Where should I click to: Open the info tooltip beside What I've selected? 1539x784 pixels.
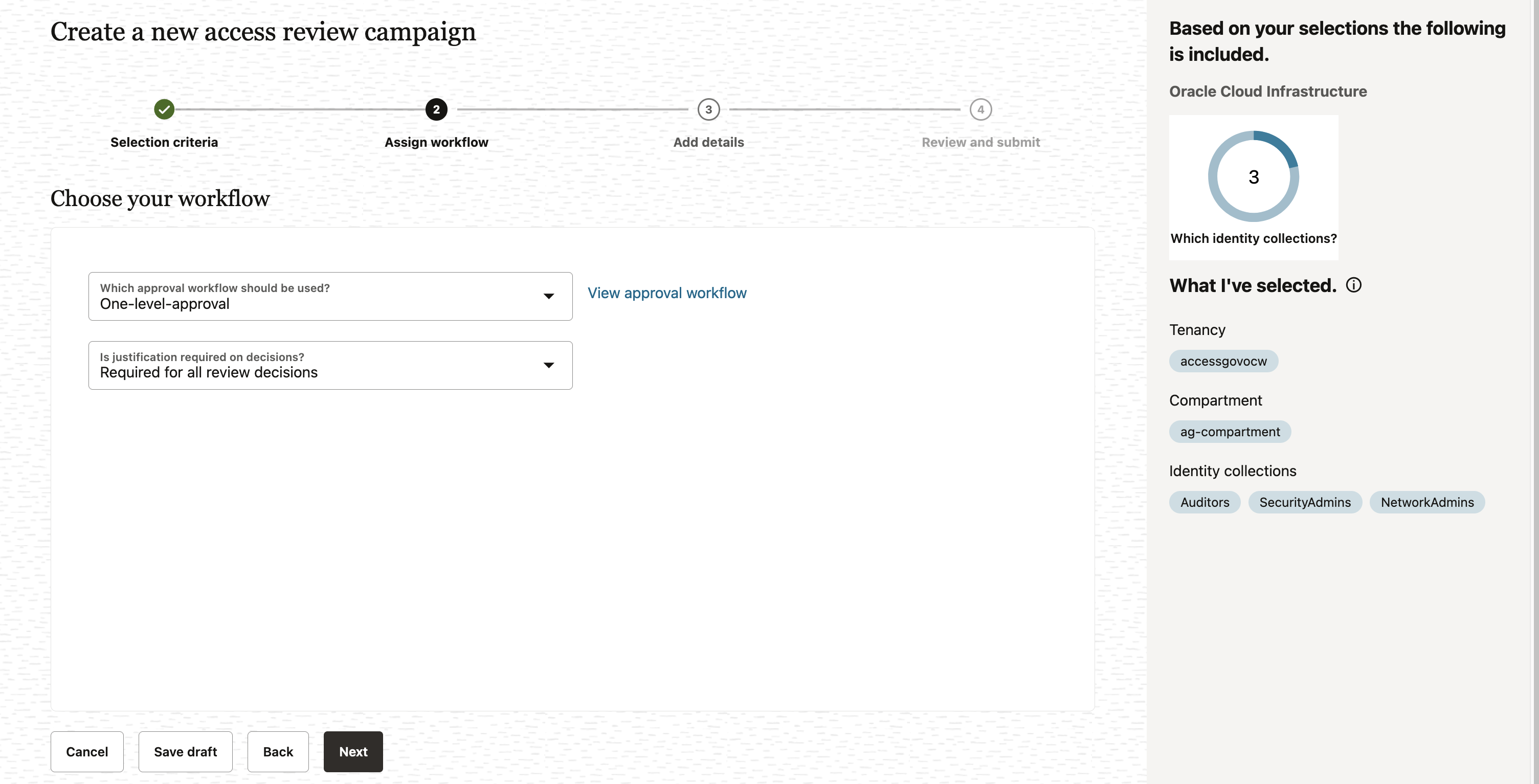(x=1354, y=285)
